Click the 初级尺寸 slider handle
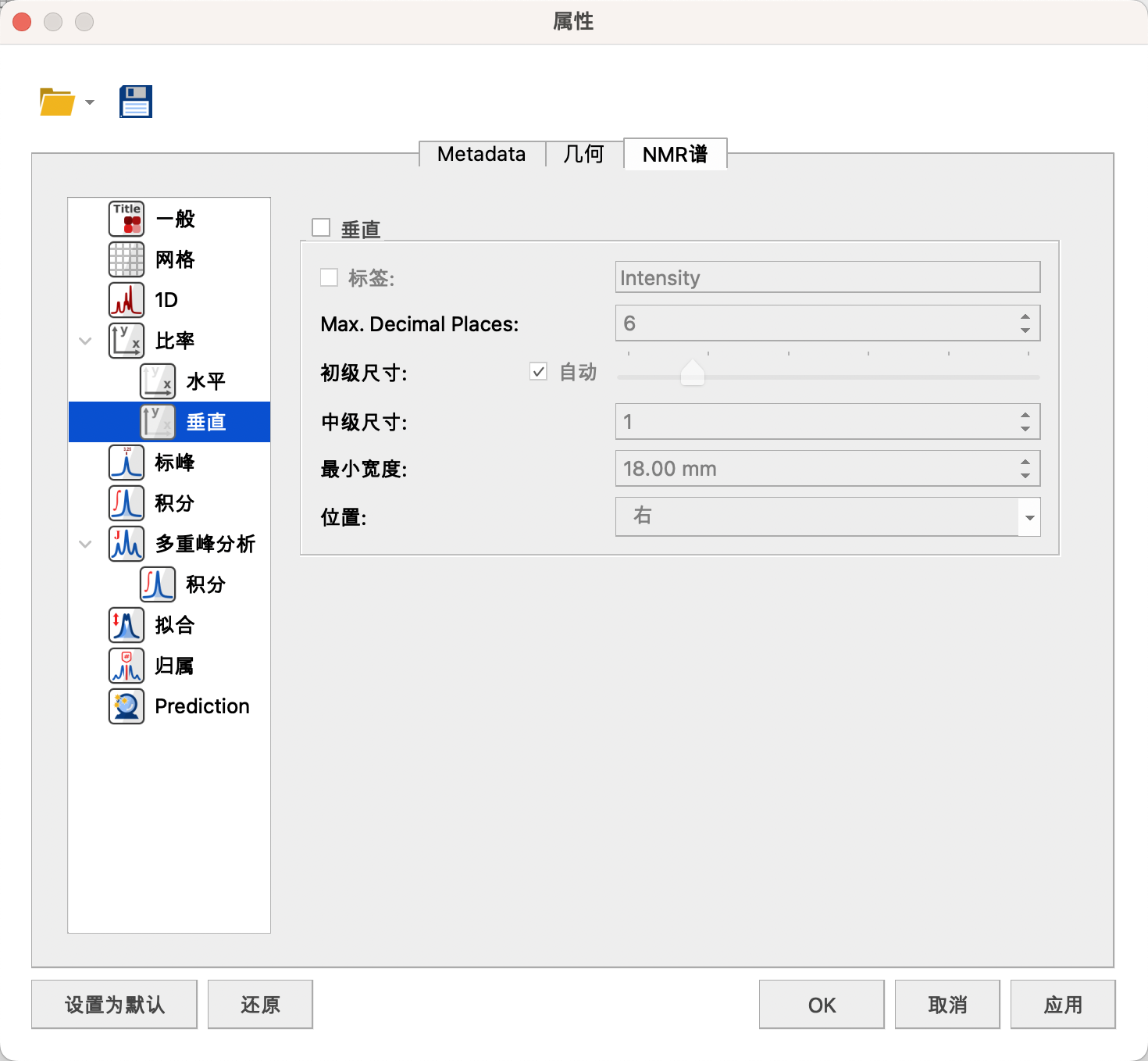 [x=693, y=373]
